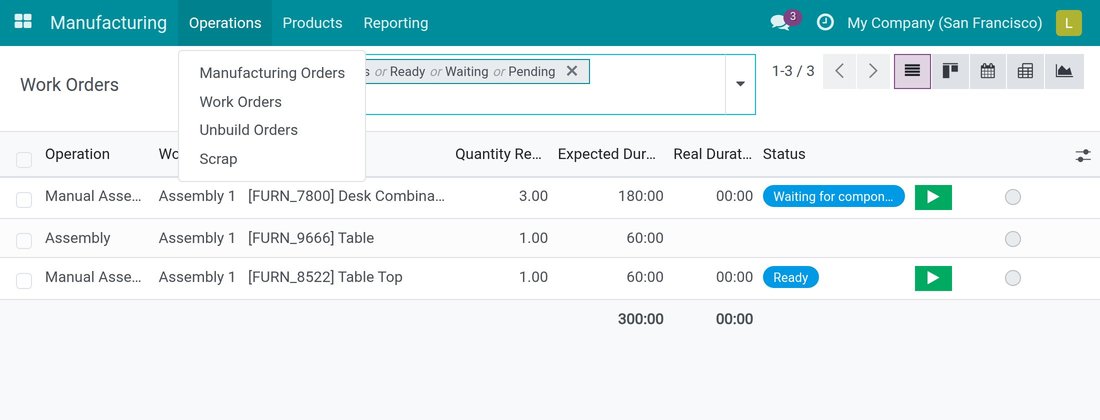Click the Ready status badge
This screenshot has width=1100, height=420.
click(x=791, y=278)
